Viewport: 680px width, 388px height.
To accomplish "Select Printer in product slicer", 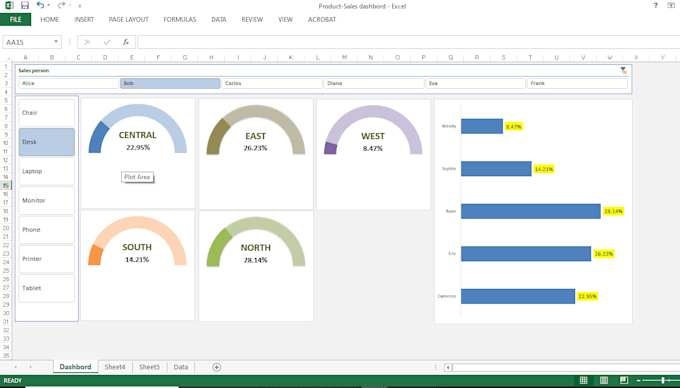I will pyautogui.click(x=46, y=259).
